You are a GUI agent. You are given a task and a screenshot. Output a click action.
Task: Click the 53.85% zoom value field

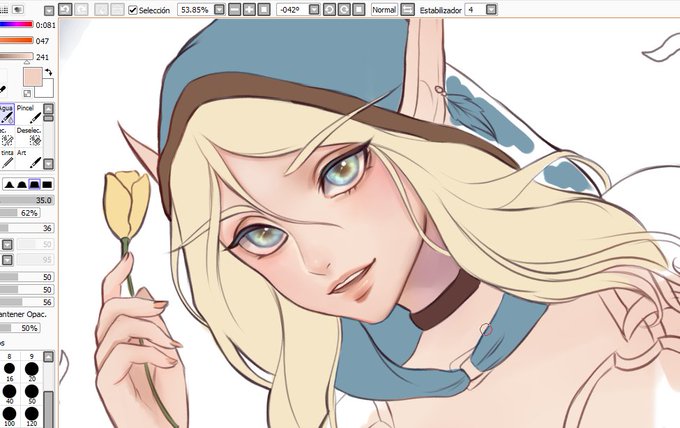coord(196,10)
